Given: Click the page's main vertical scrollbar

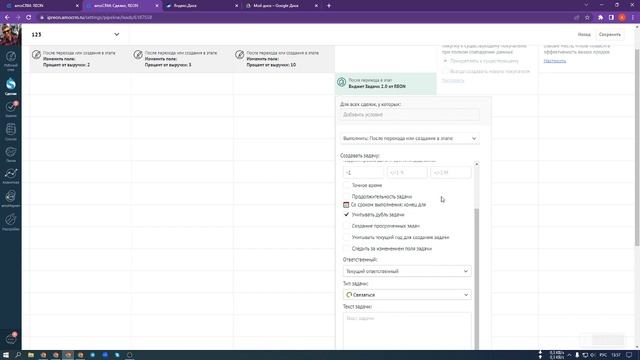Looking at the screenshot, I should pyautogui.click(x=637, y=147).
